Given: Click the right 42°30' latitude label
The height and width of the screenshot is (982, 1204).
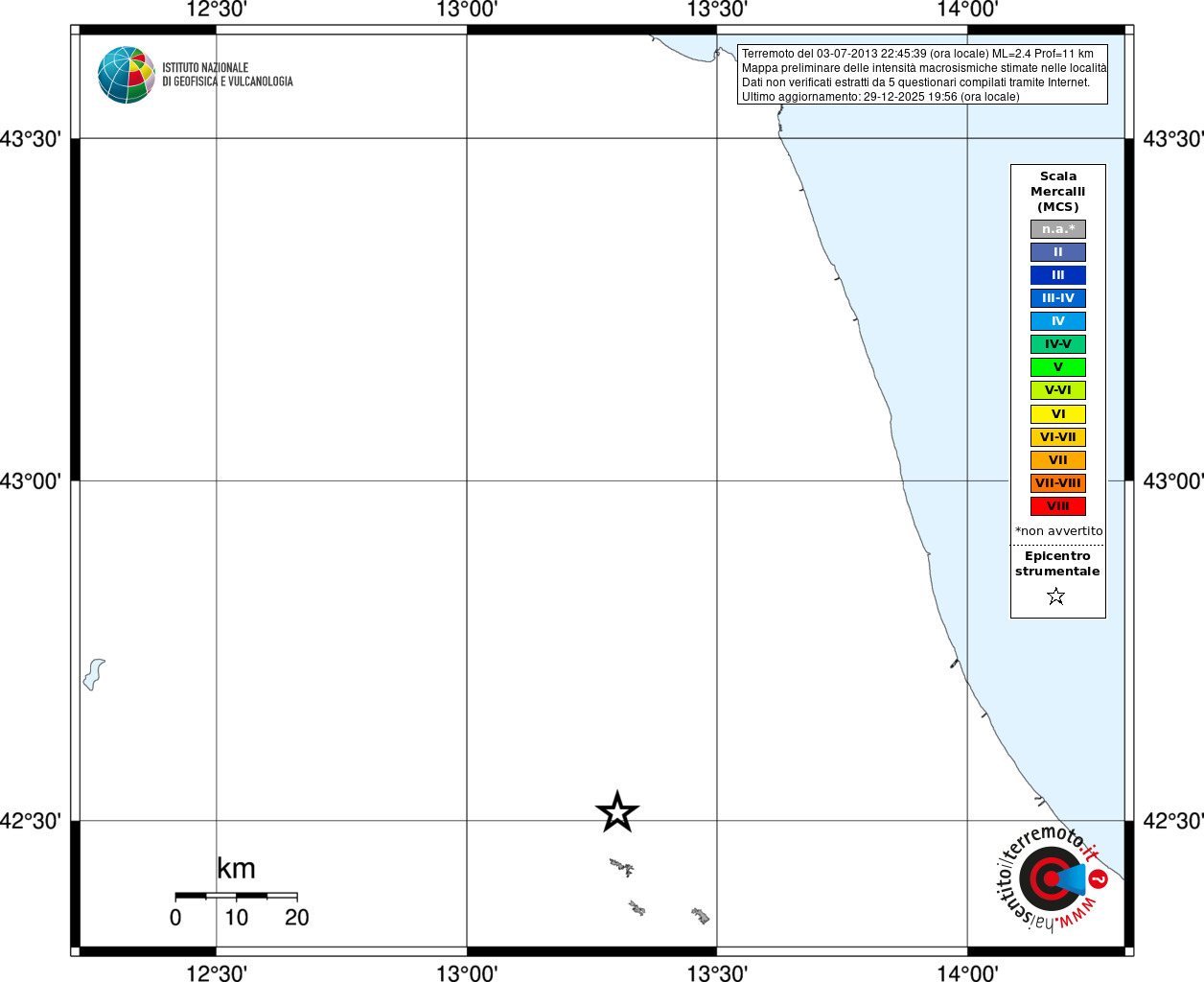Looking at the screenshot, I should pyautogui.click(x=1173, y=821).
